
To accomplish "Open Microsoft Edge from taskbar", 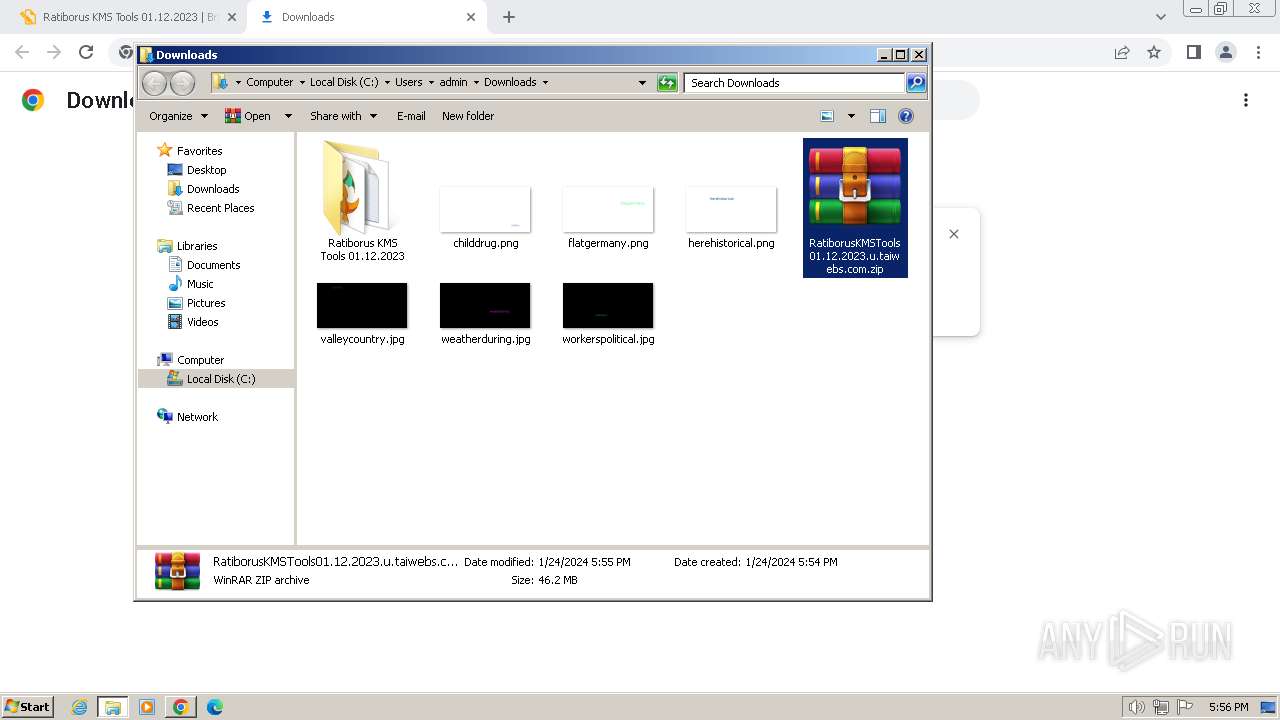I will click(x=214, y=707).
